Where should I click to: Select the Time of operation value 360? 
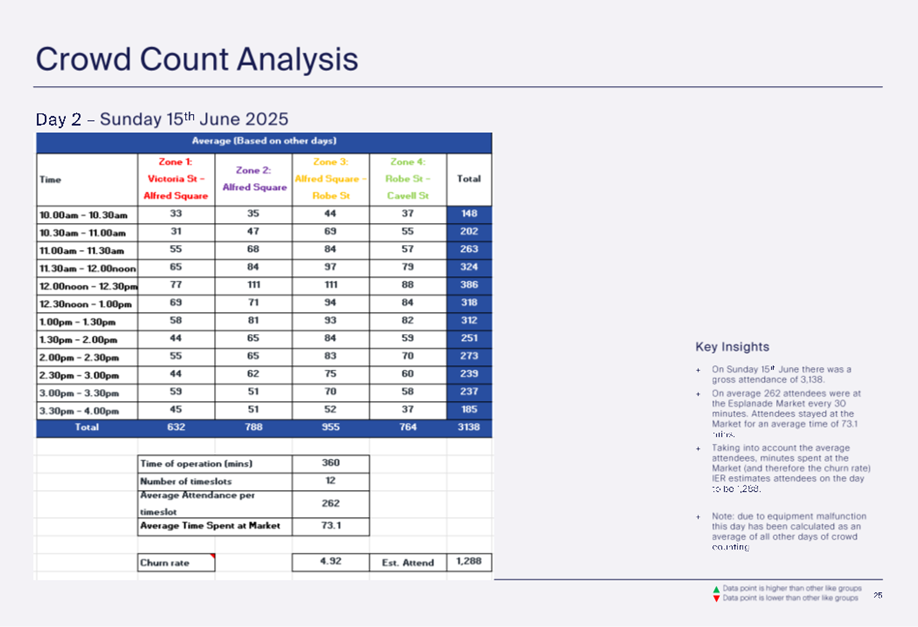331,463
